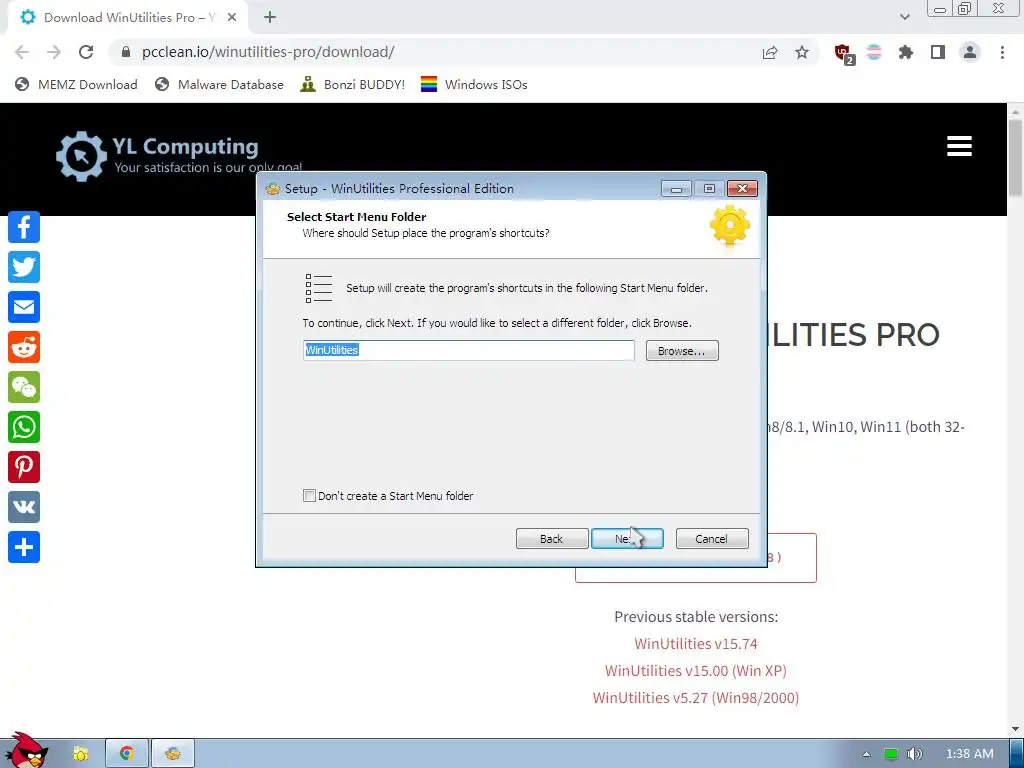1024x768 pixels.
Task: Click the site info padlock icon
Action: [126, 52]
